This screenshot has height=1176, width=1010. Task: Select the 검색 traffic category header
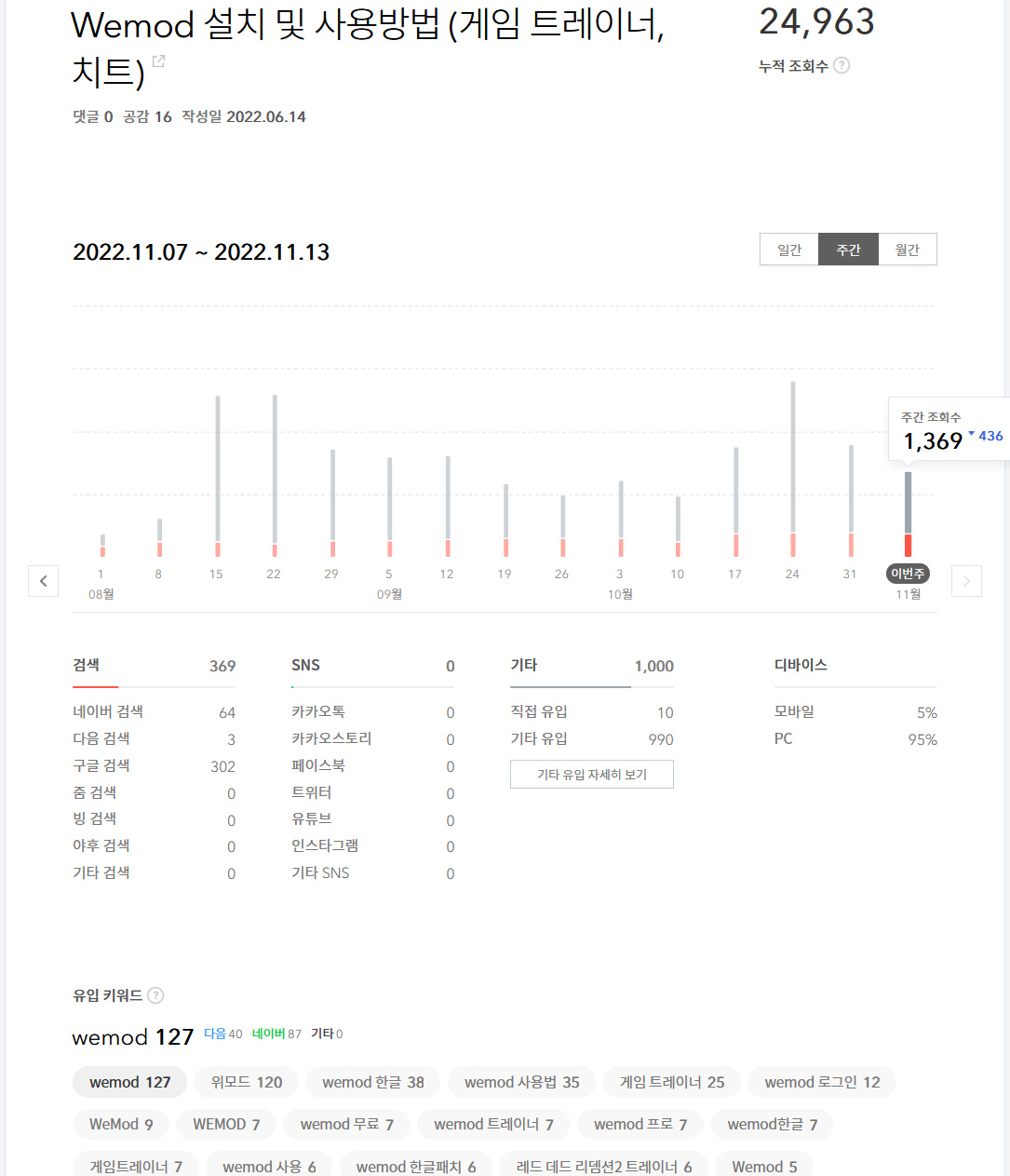pos(155,666)
